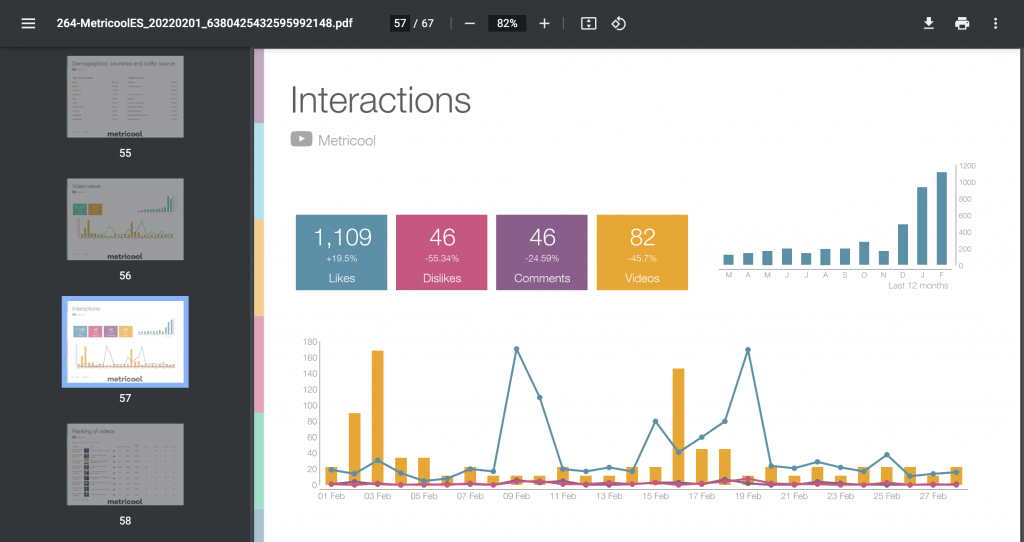Select the page 57 Interactions thumbnail
This screenshot has height=542, width=1024.
coord(125,342)
